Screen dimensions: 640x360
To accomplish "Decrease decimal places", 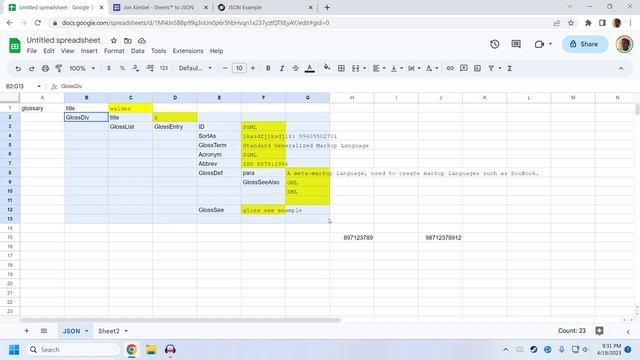I will click(136, 69).
